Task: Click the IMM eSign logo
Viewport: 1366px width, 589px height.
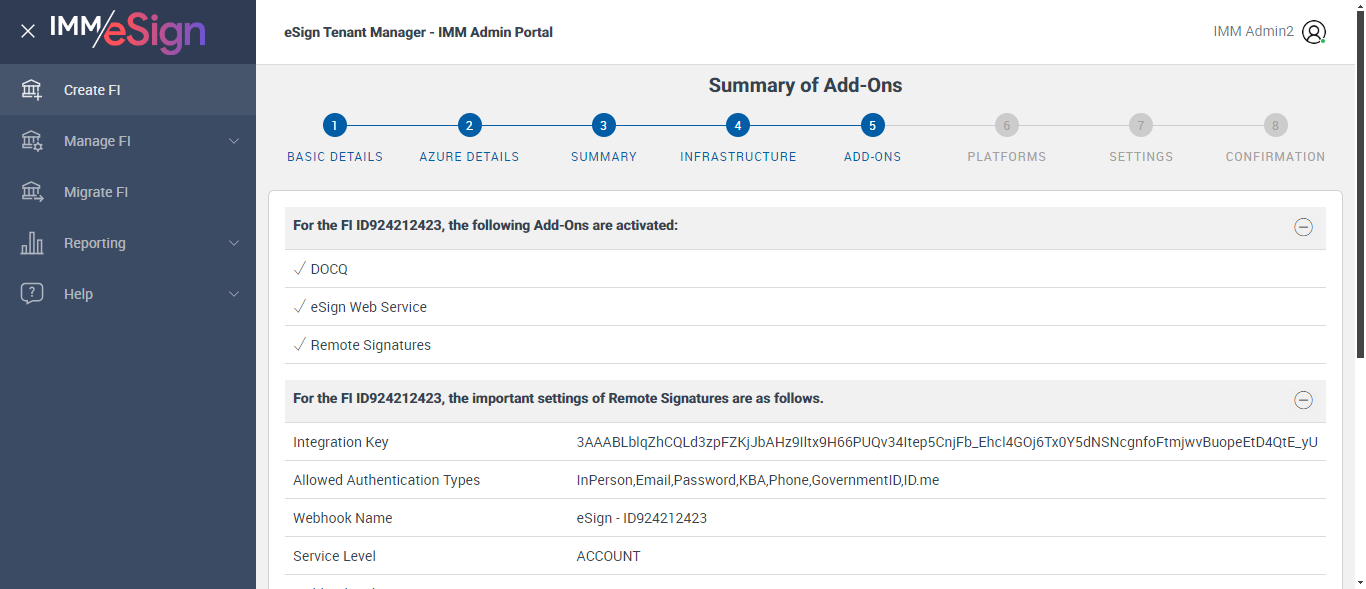Action: [128, 31]
